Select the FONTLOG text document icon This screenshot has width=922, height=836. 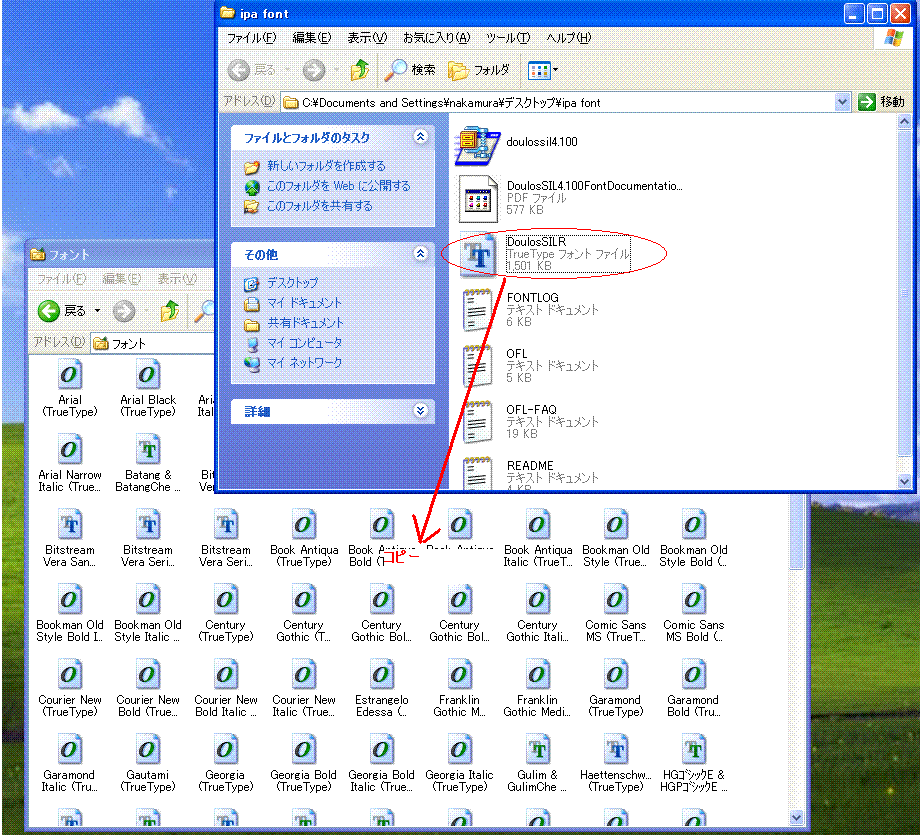(477, 310)
